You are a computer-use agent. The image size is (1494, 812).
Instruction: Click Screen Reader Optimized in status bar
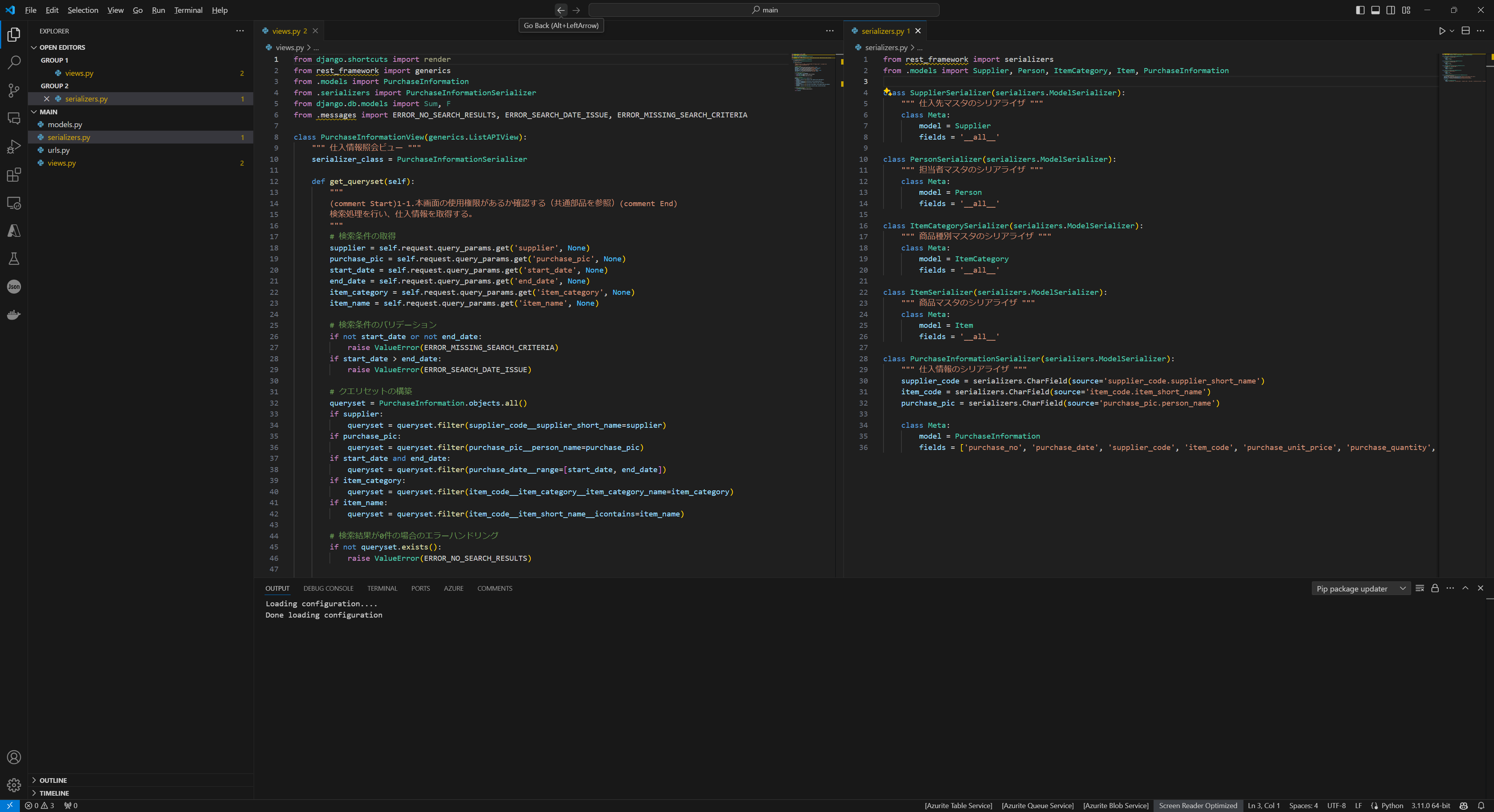(x=1198, y=806)
